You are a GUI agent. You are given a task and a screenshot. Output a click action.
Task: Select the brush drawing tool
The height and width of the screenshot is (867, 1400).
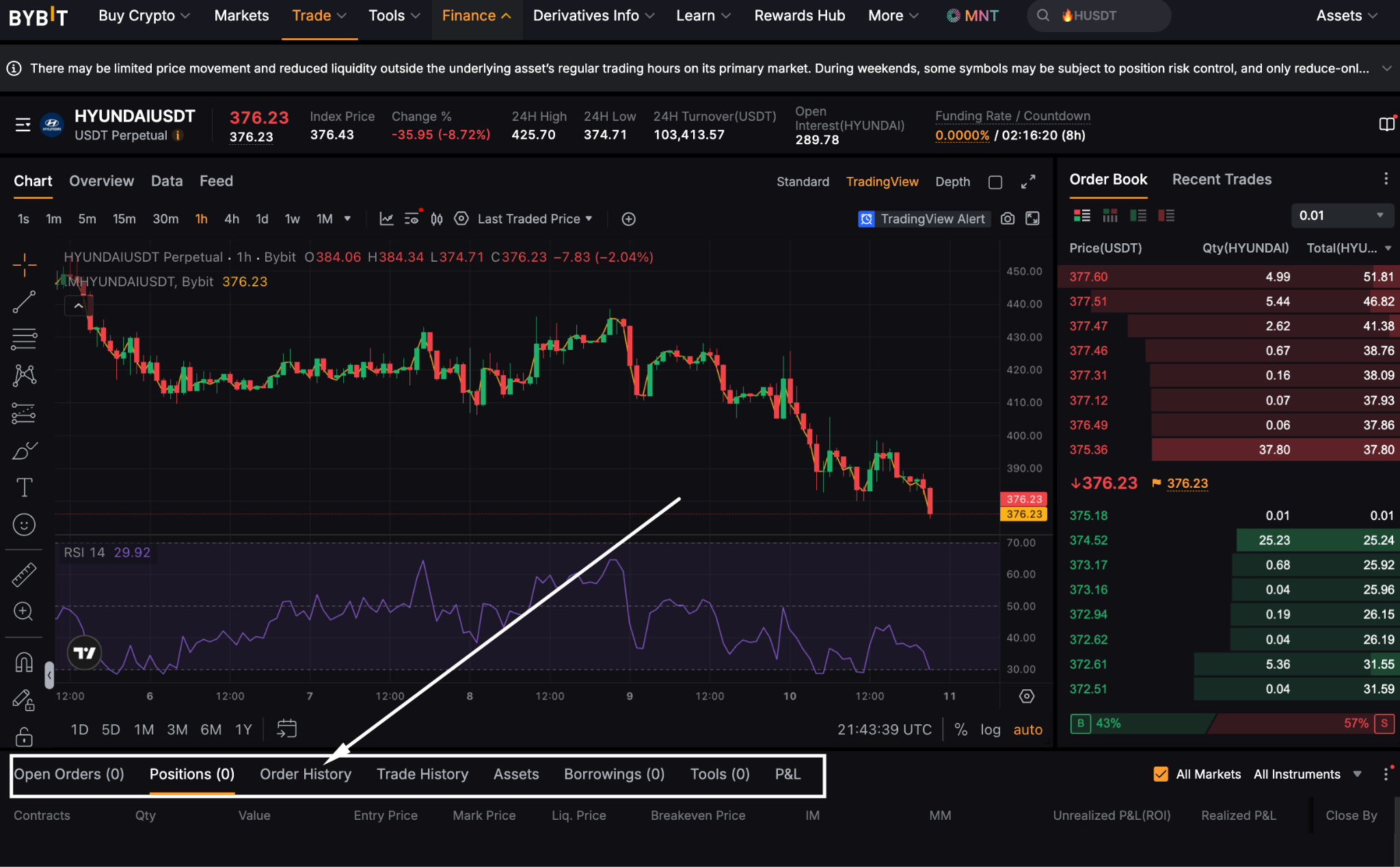click(24, 450)
